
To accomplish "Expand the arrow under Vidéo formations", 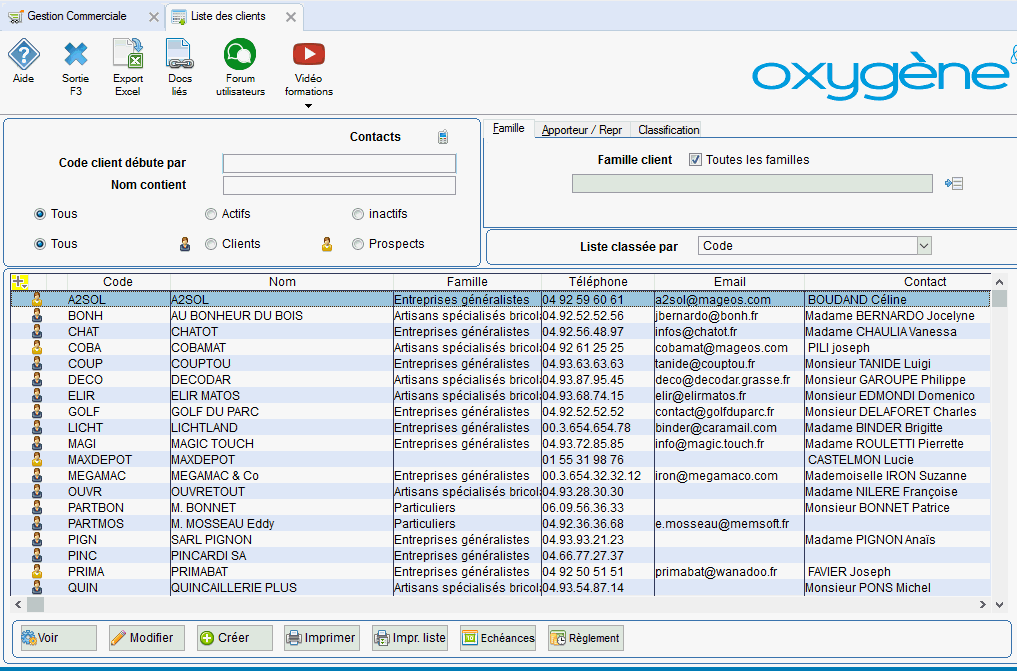I will (x=309, y=106).
